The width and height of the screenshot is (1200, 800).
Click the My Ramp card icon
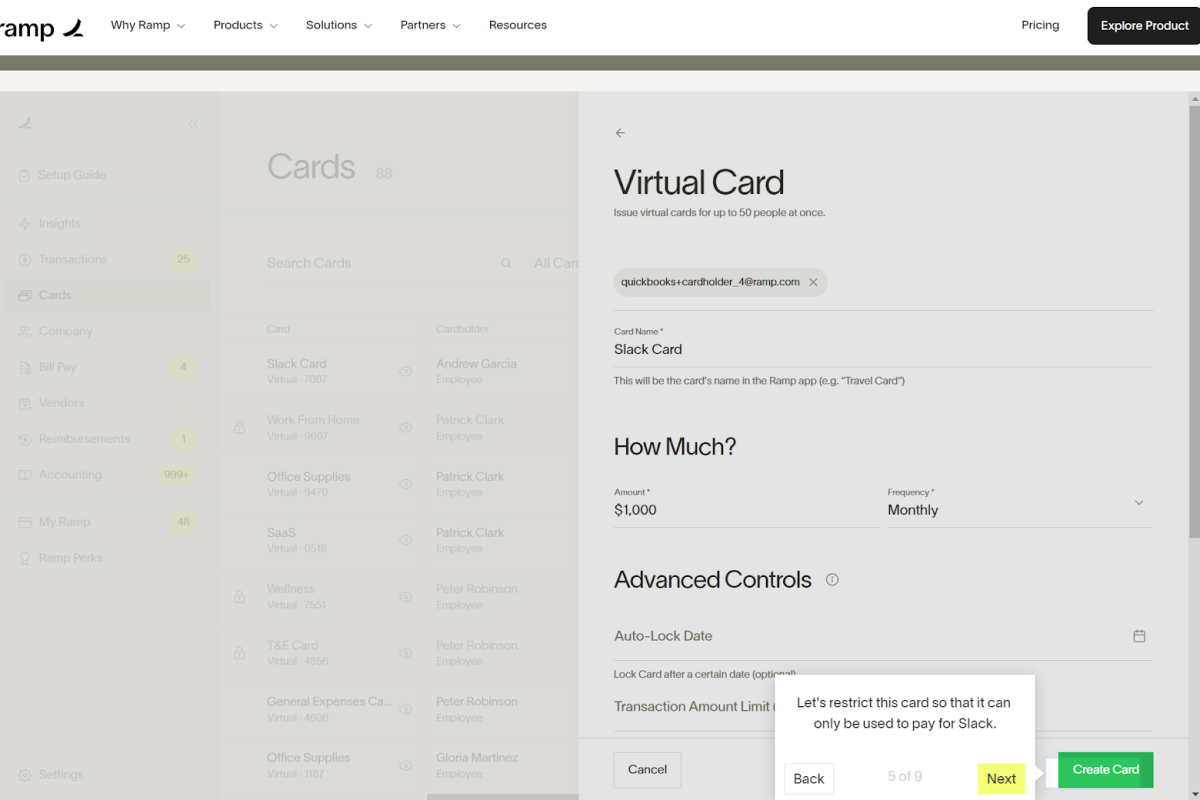click(x=25, y=522)
